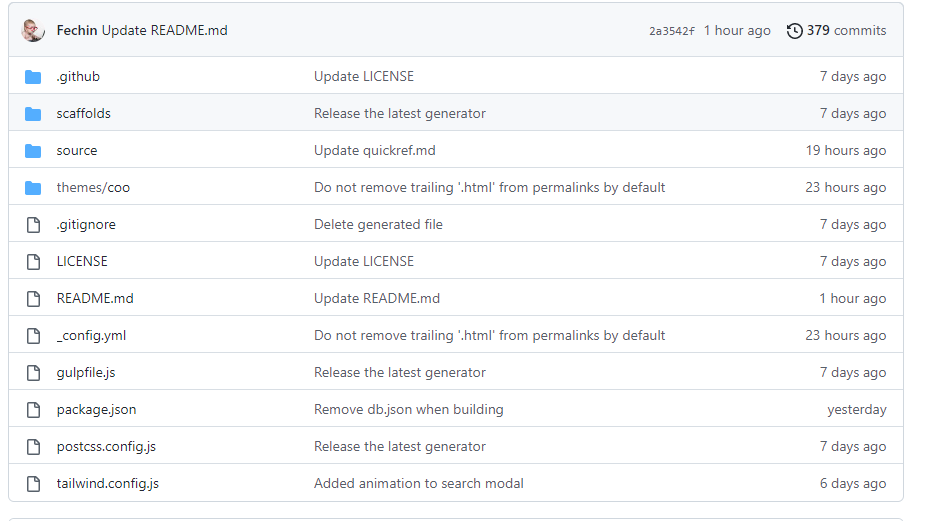Image resolution: width=927 pixels, height=521 pixels.
Task: Open 'Added animation to search modal' commit
Action: coord(419,483)
